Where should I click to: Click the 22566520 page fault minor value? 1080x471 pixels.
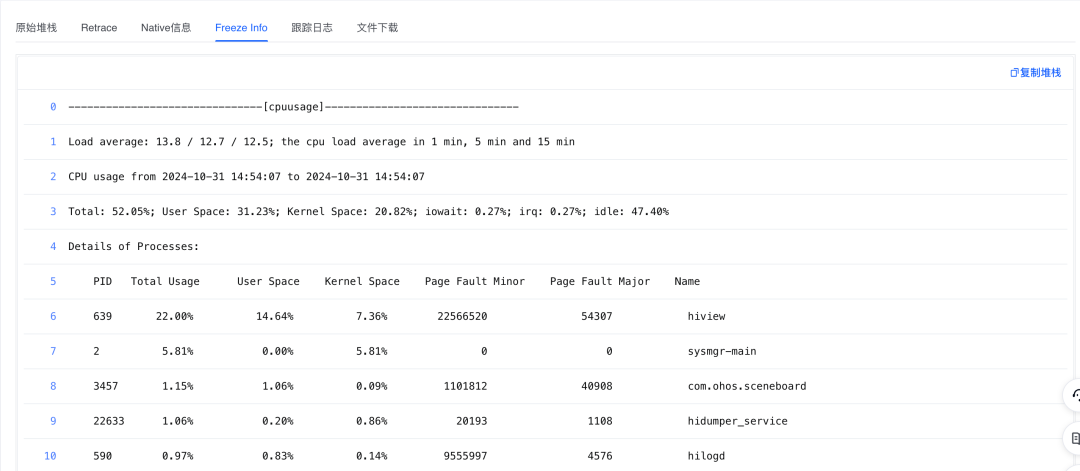[462, 316]
